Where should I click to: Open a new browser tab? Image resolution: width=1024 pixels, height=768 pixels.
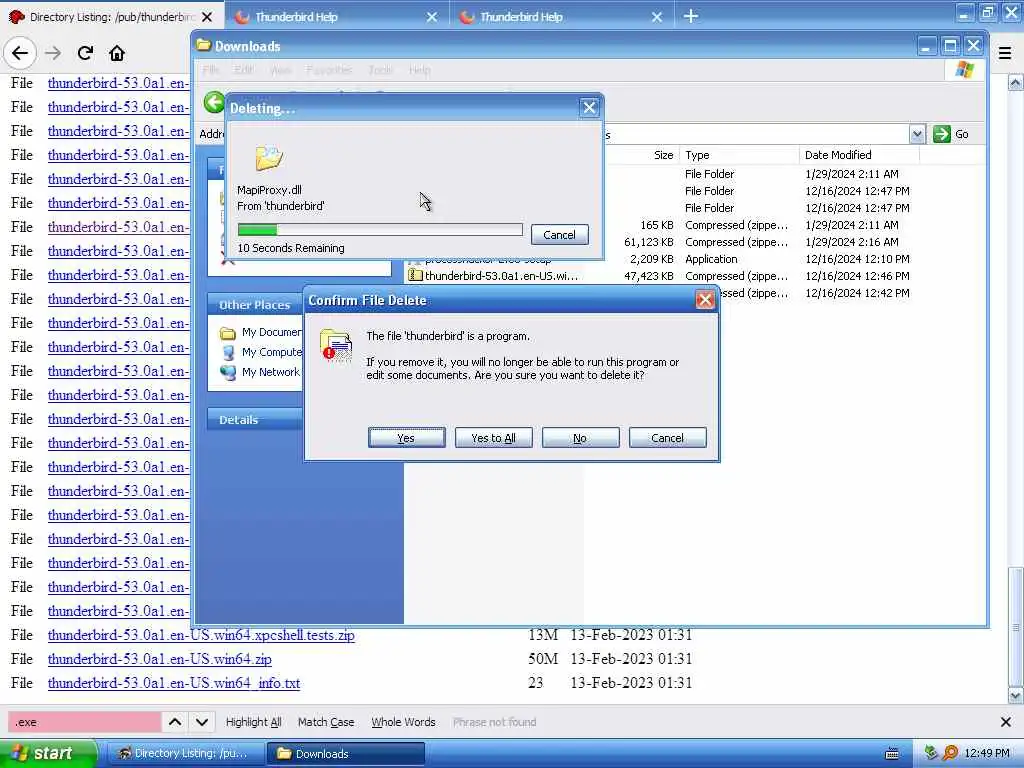(x=691, y=16)
